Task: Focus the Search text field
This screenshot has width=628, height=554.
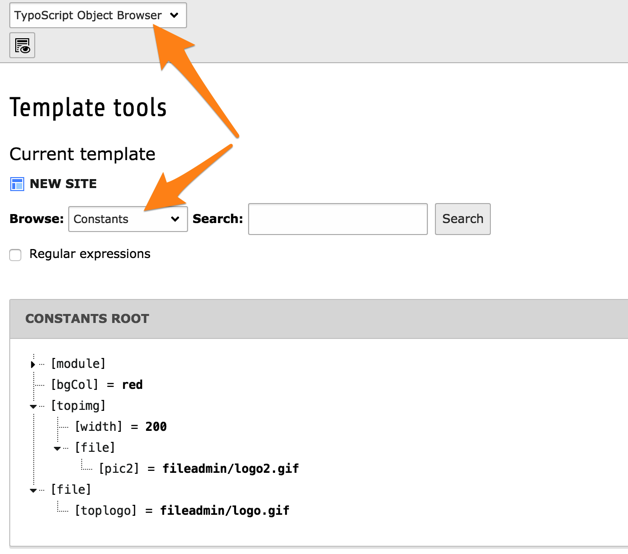Action: (x=337, y=219)
